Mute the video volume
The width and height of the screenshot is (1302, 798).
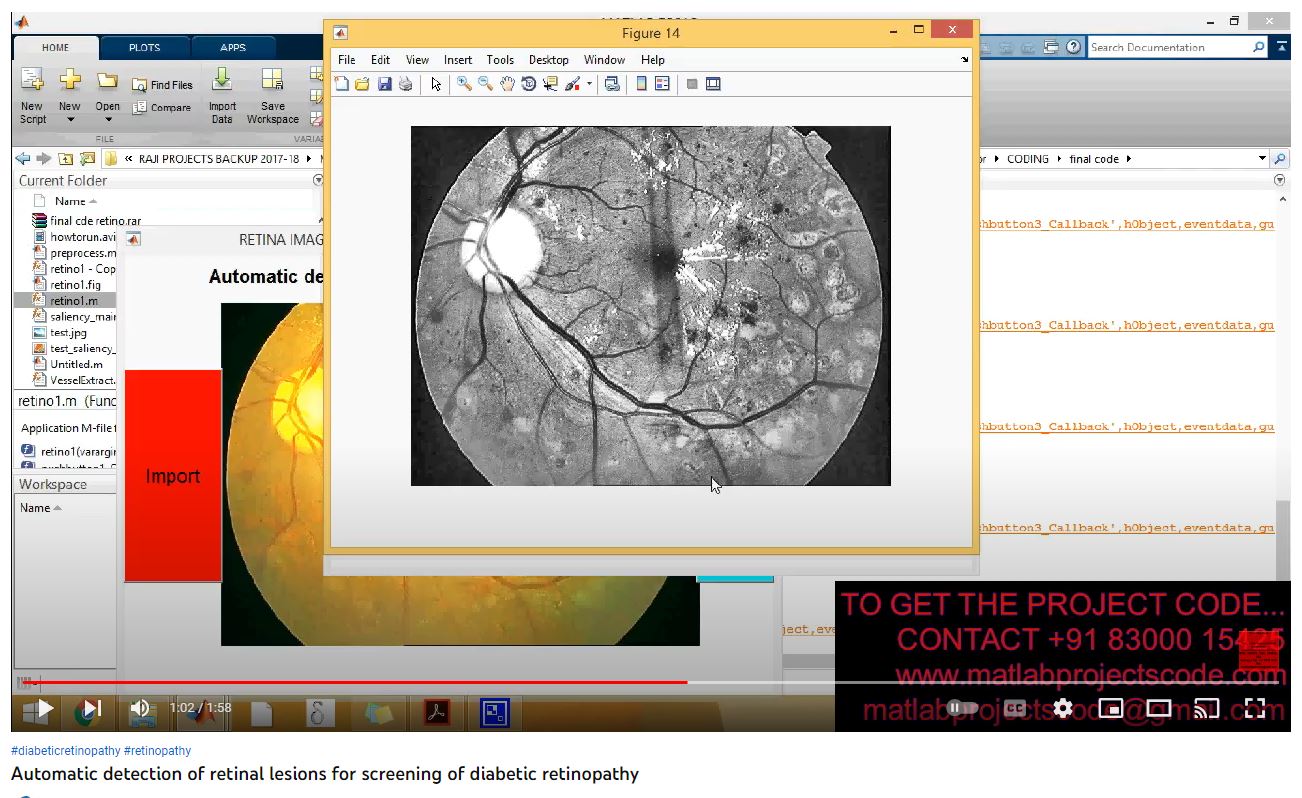click(140, 708)
